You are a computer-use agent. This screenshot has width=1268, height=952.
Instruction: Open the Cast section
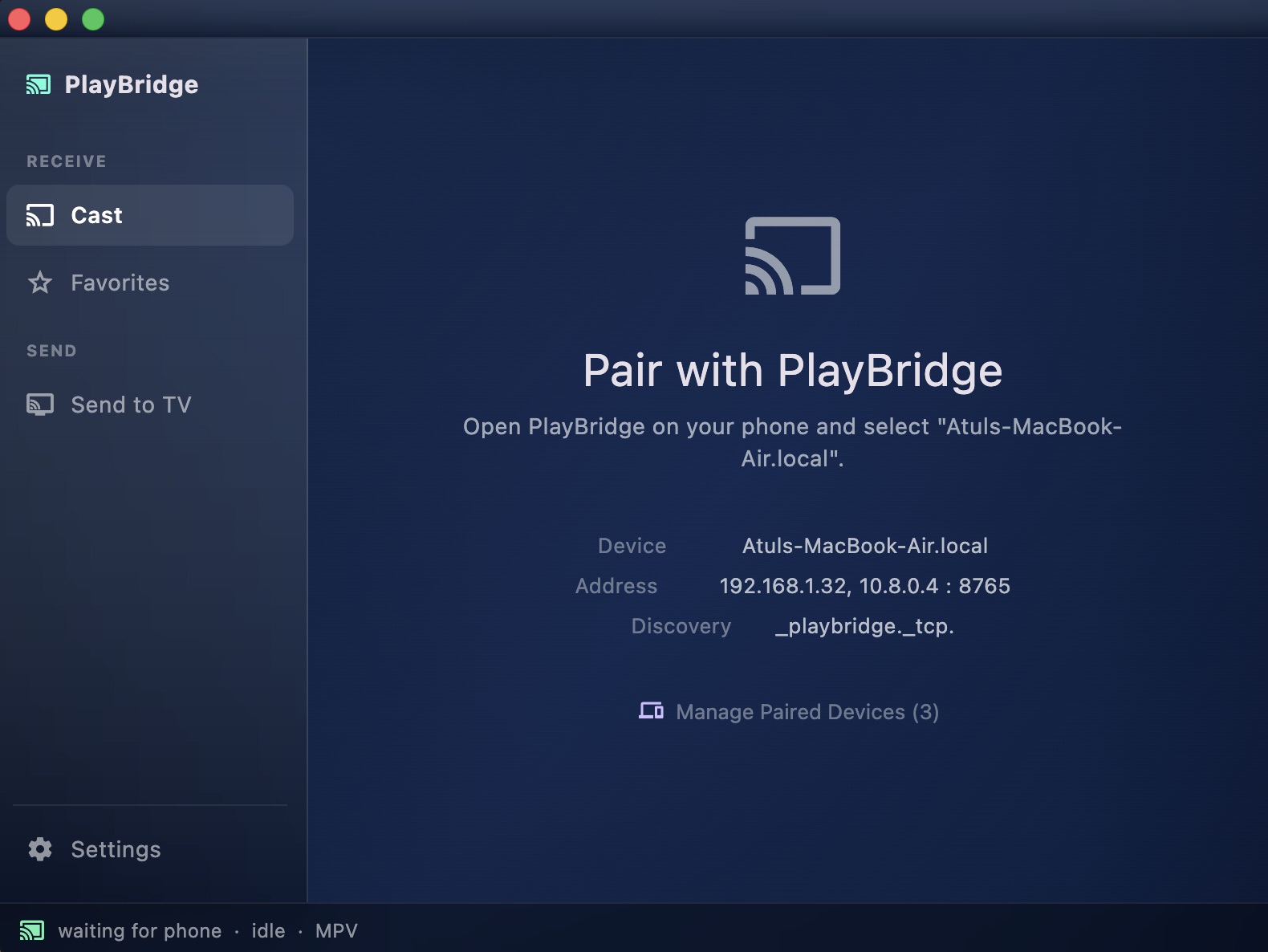coord(150,215)
